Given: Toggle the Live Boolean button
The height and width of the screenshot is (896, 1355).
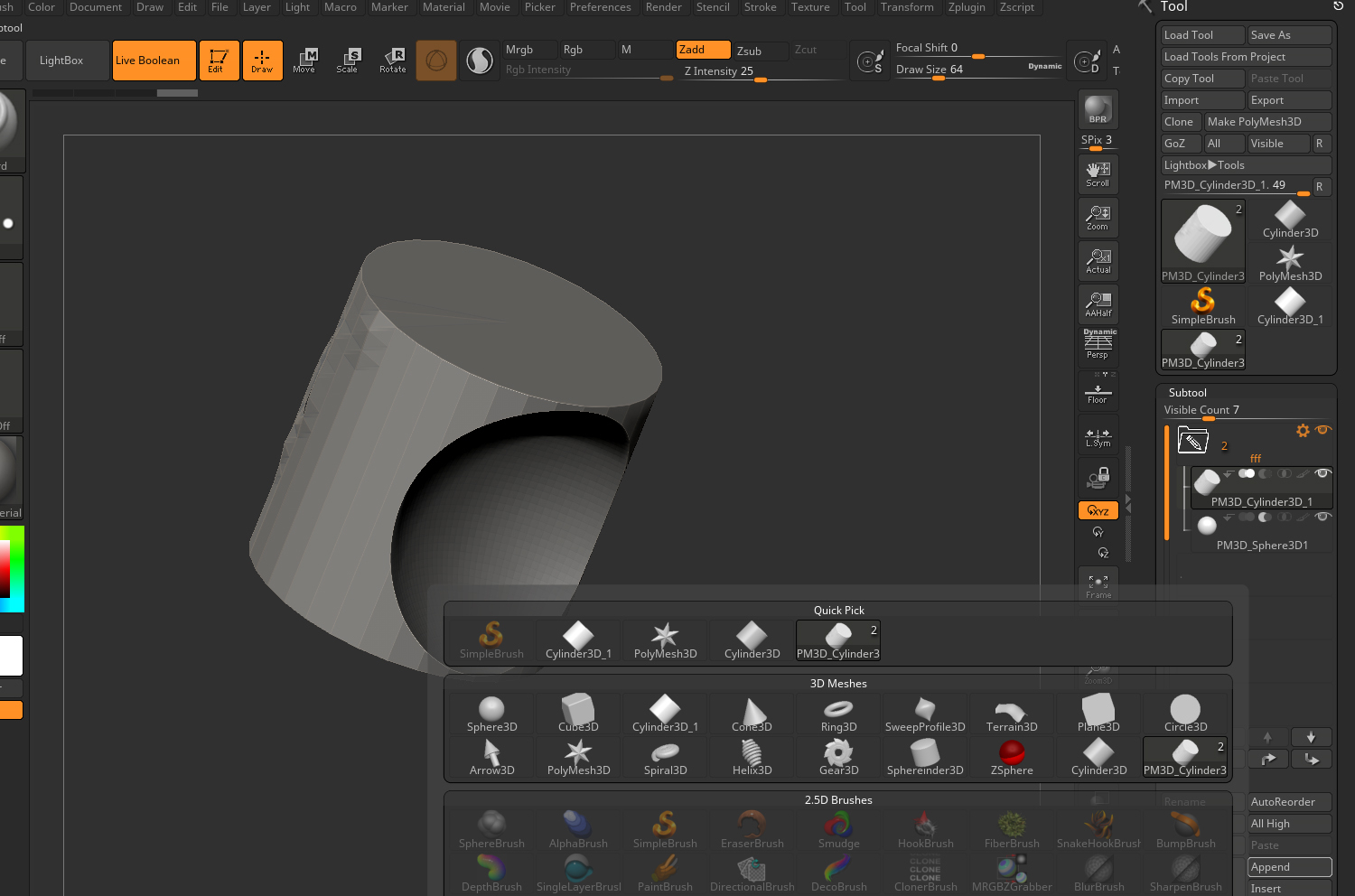Looking at the screenshot, I should [154, 61].
